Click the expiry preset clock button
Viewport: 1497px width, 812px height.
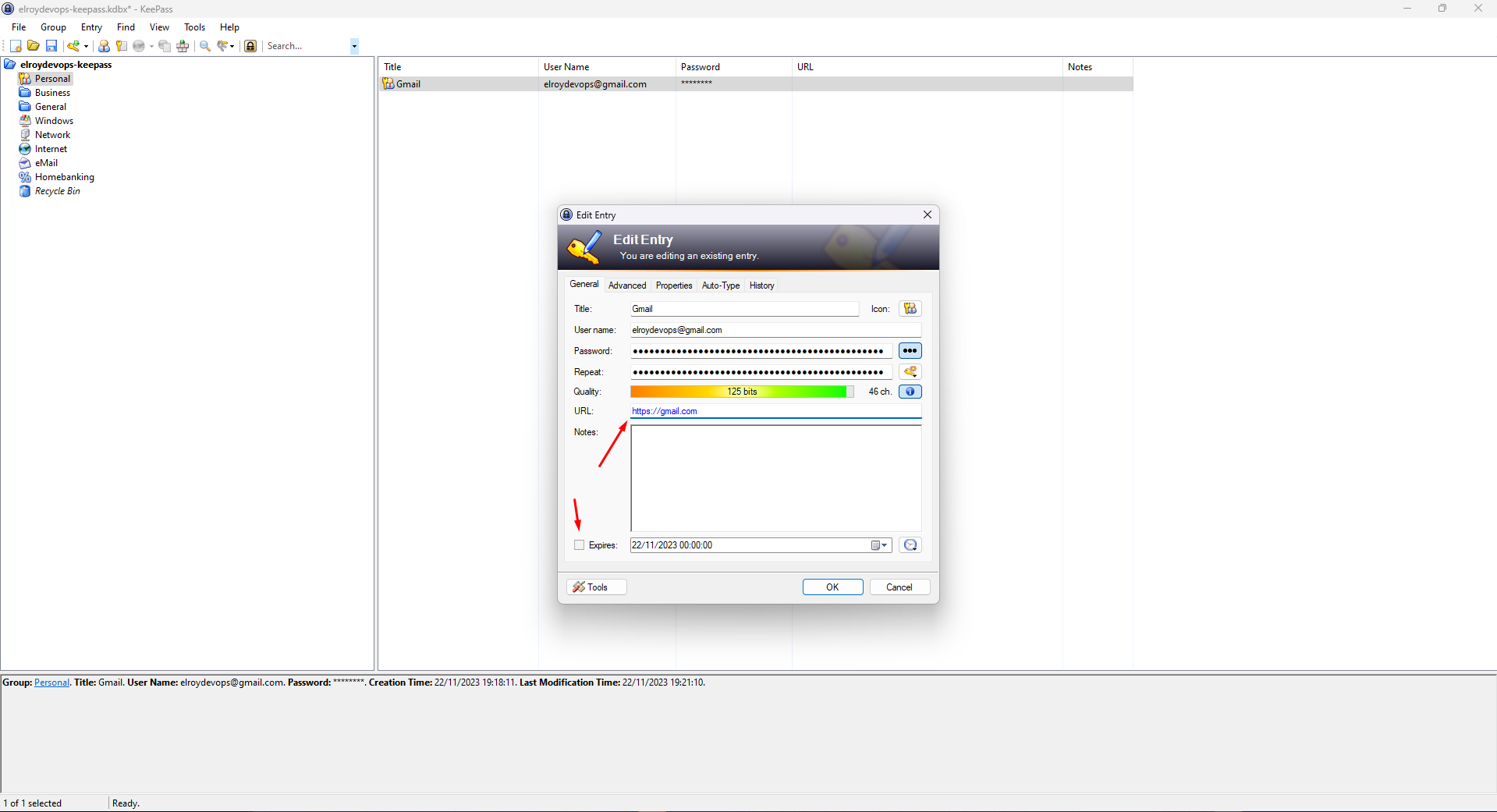coord(910,545)
